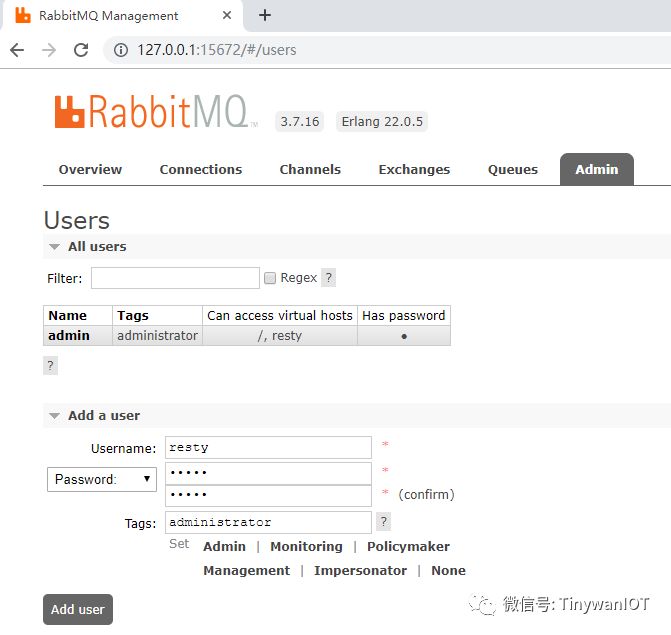Open the admin user in table
671x635 pixels.
[69, 335]
